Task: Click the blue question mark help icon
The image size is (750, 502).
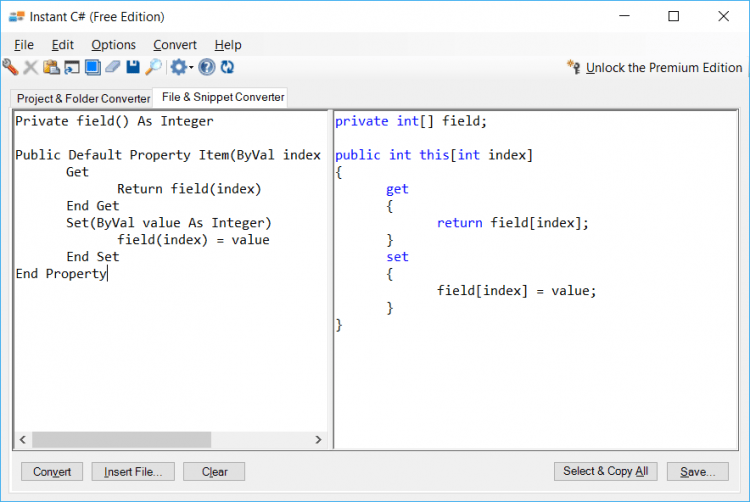Action: point(207,67)
